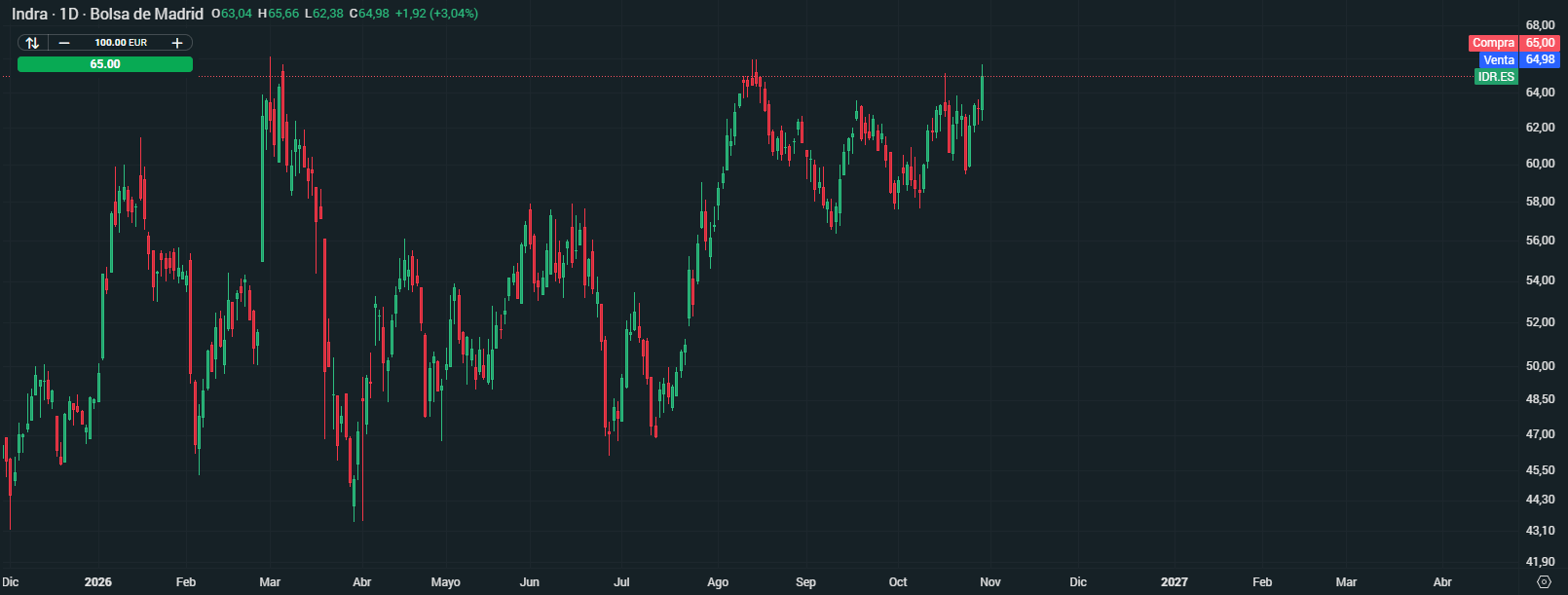This screenshot has height=595, width=1568.
Task: Click the red Compra label
Action: (x=1493, y=43)
